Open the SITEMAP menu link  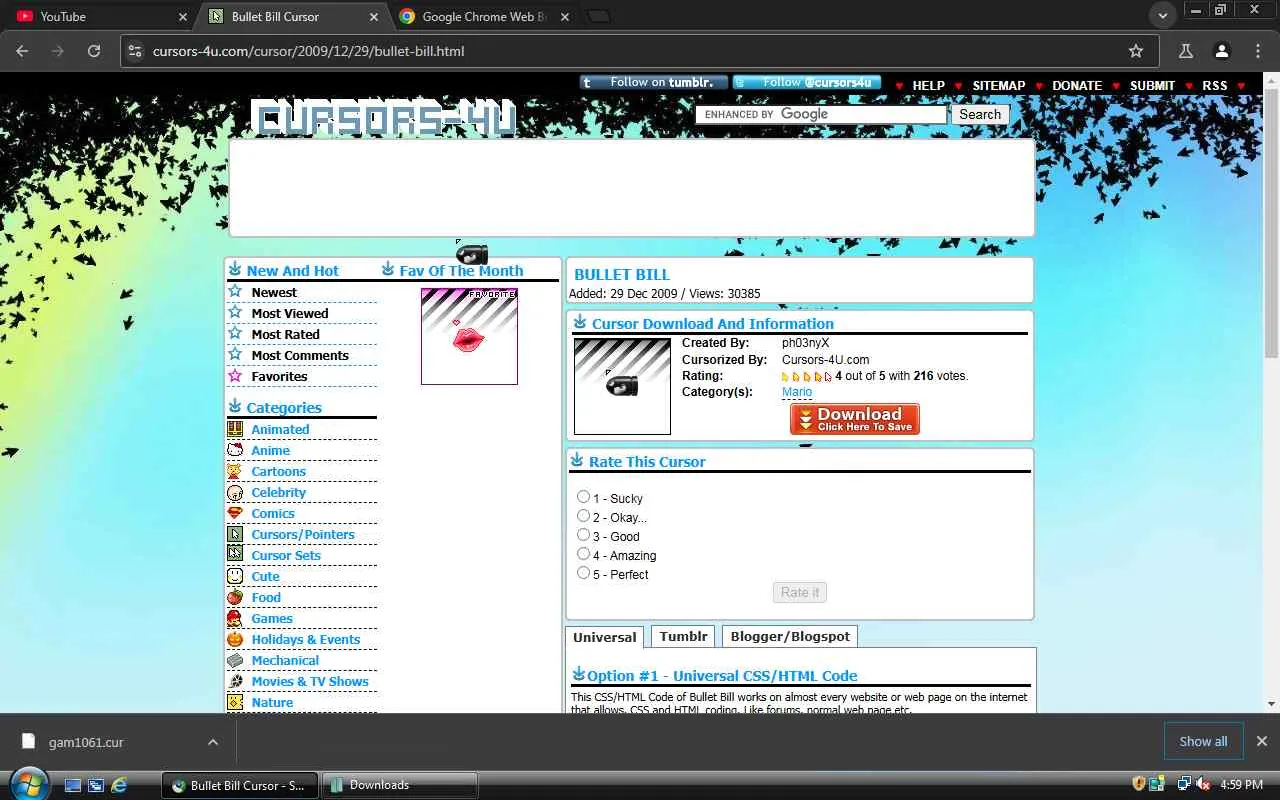coord(999,86)
